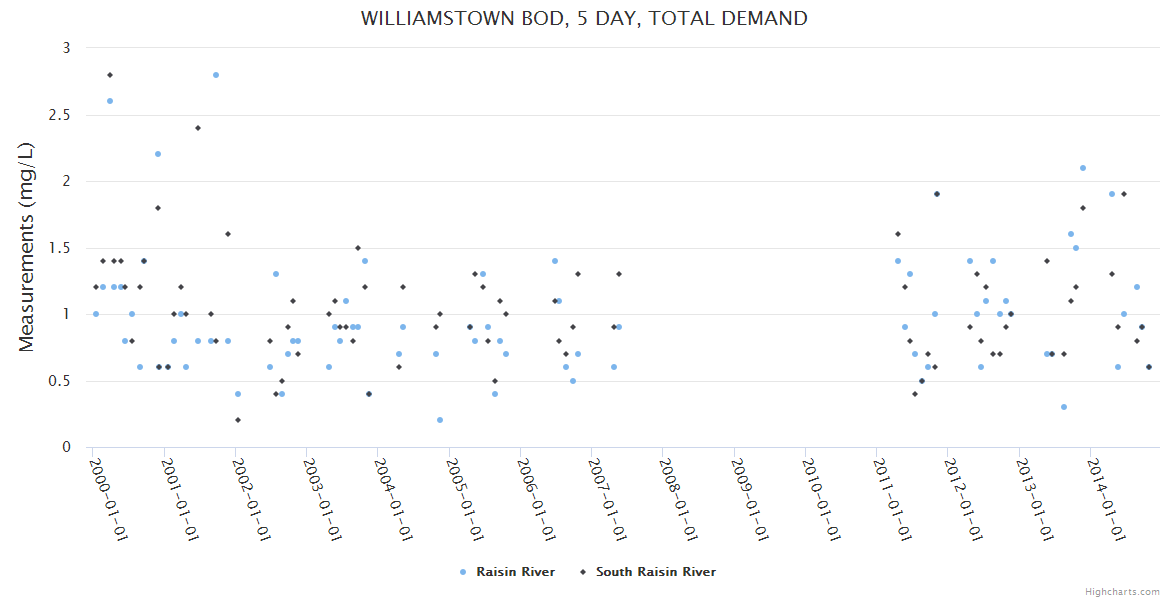Click the Measurements (mg/L) y-axis title
Viewport: 1170px width, 600px height.
[x=27, y=247]
